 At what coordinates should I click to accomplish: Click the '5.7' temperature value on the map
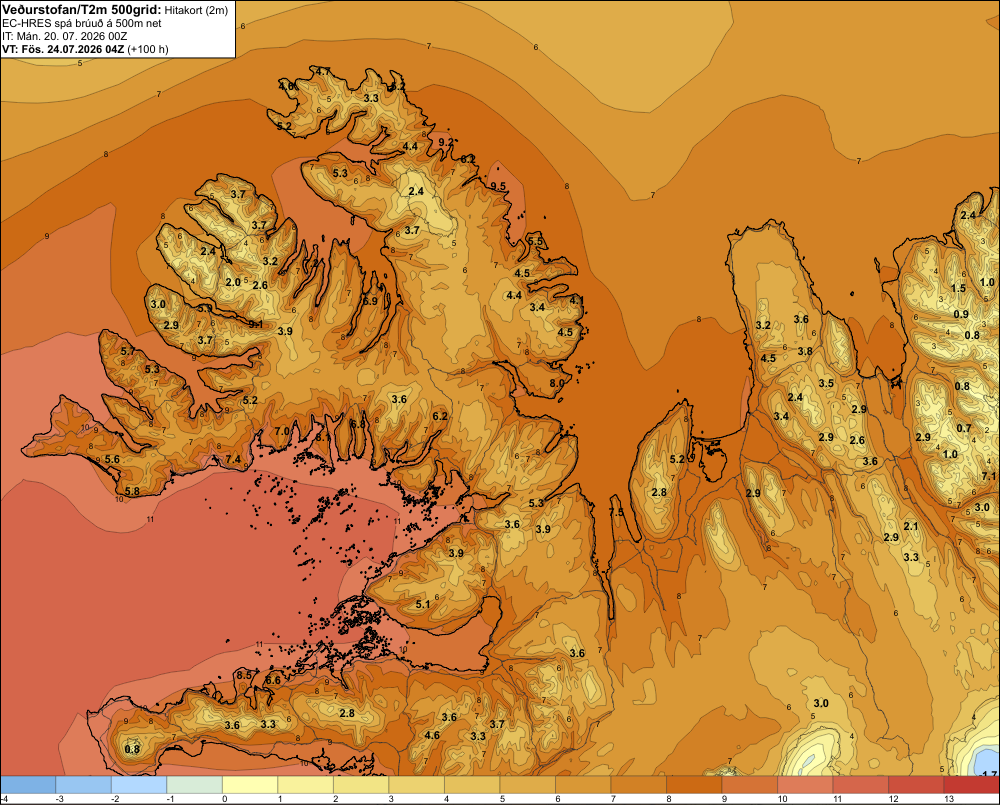pos(128,351)
